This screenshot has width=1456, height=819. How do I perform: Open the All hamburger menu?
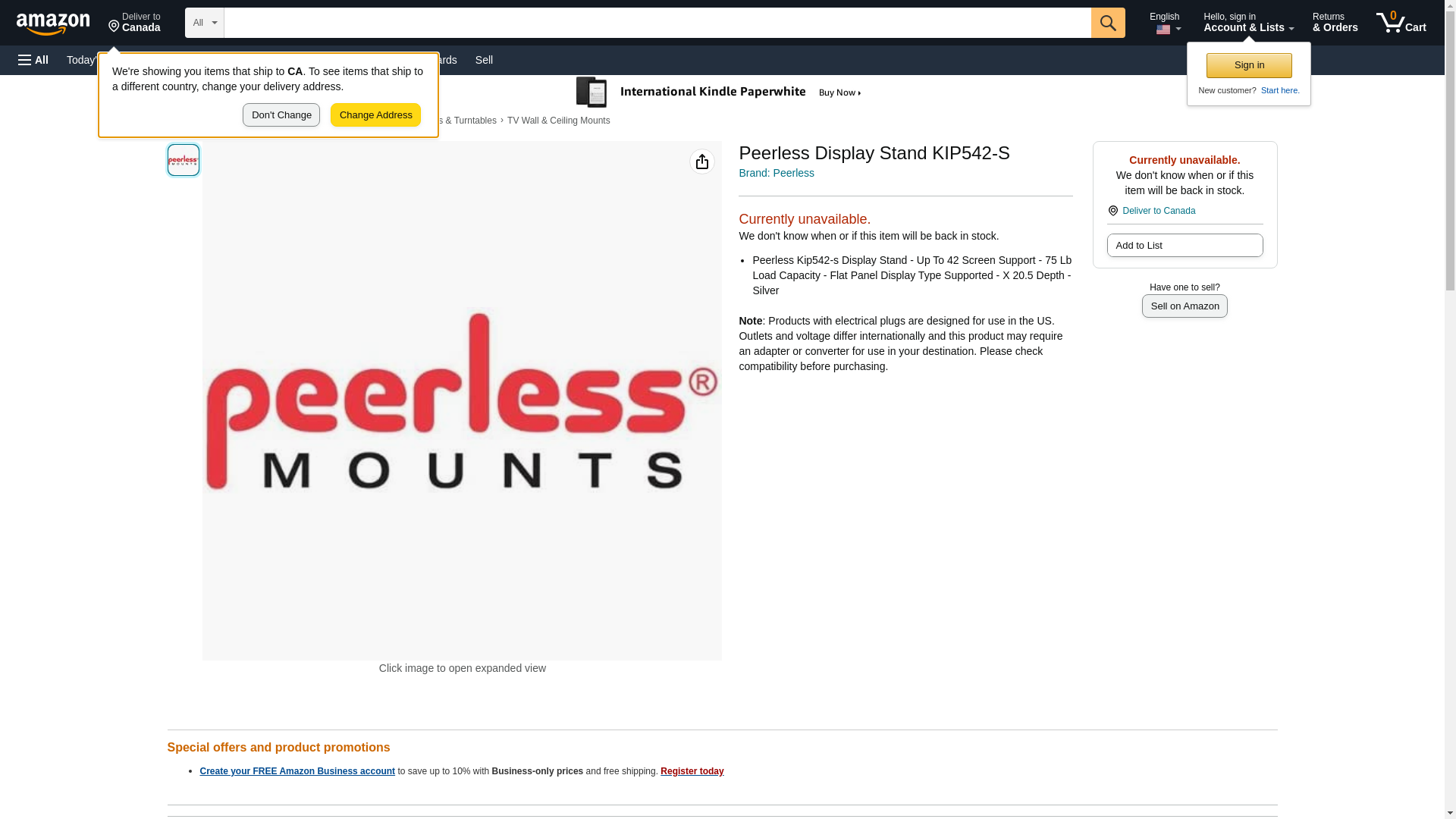point(33,60)
